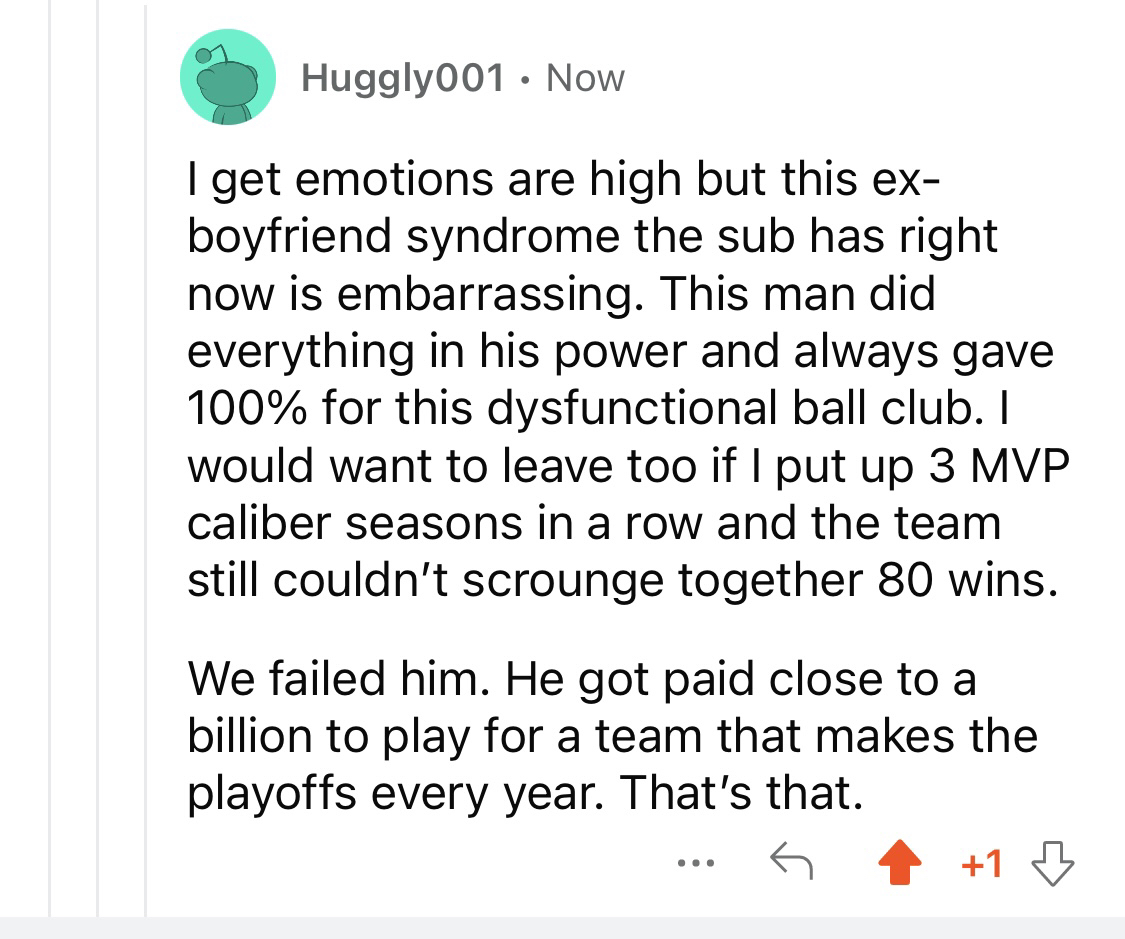Tap the "We failed him" paragraph
This screenshot has width=1125, height=939.
pyautogui.click(x=613, y=735)
